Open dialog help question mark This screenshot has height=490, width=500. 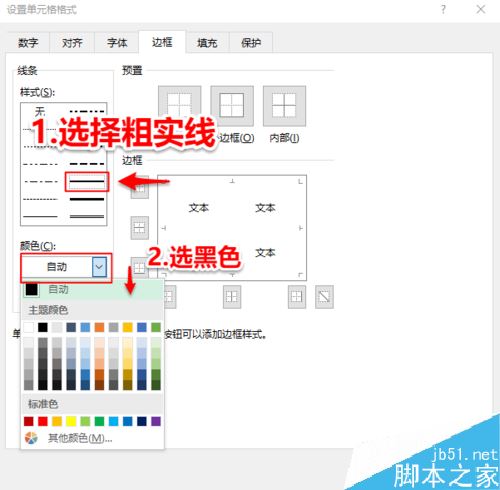coord(443,9)
